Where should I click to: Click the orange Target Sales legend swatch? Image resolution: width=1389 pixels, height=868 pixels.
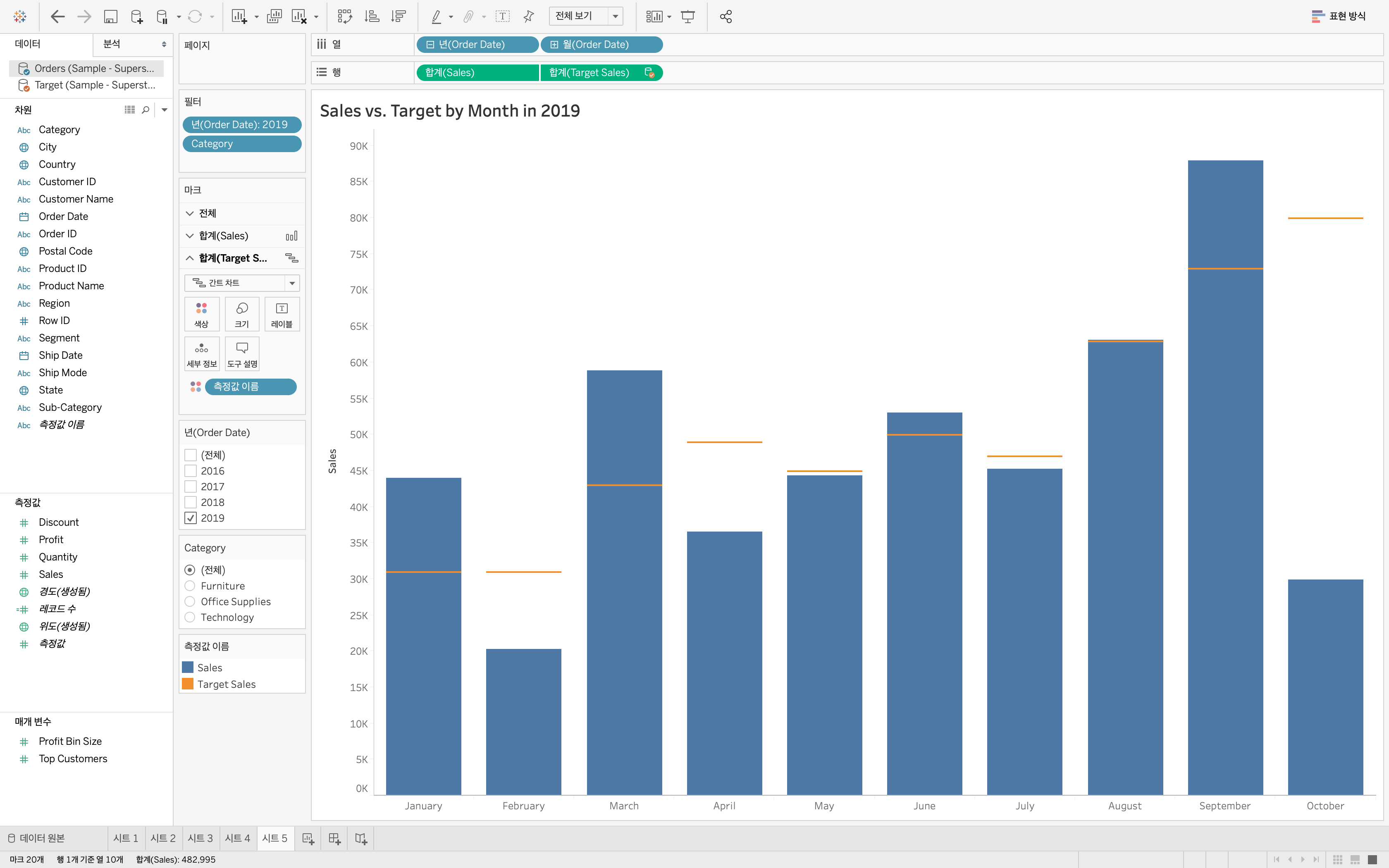[x=188, y=684]
